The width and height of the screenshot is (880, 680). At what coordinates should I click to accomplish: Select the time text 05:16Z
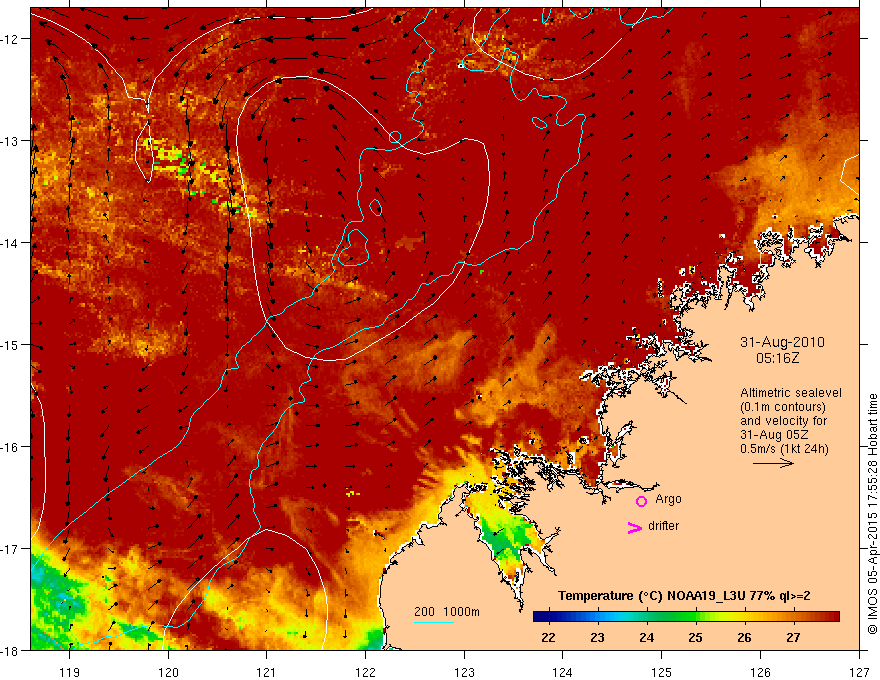(x=777, y=358)
